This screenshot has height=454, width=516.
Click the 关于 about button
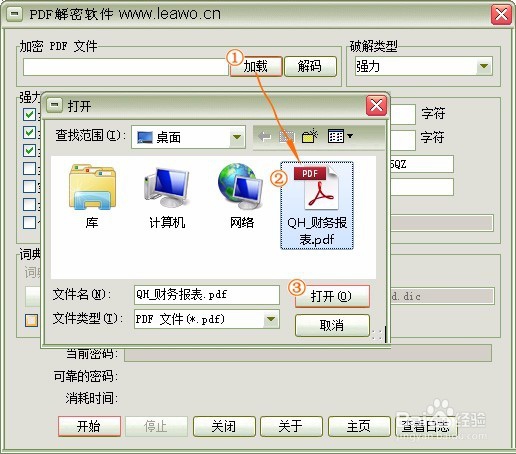(291, 426)
